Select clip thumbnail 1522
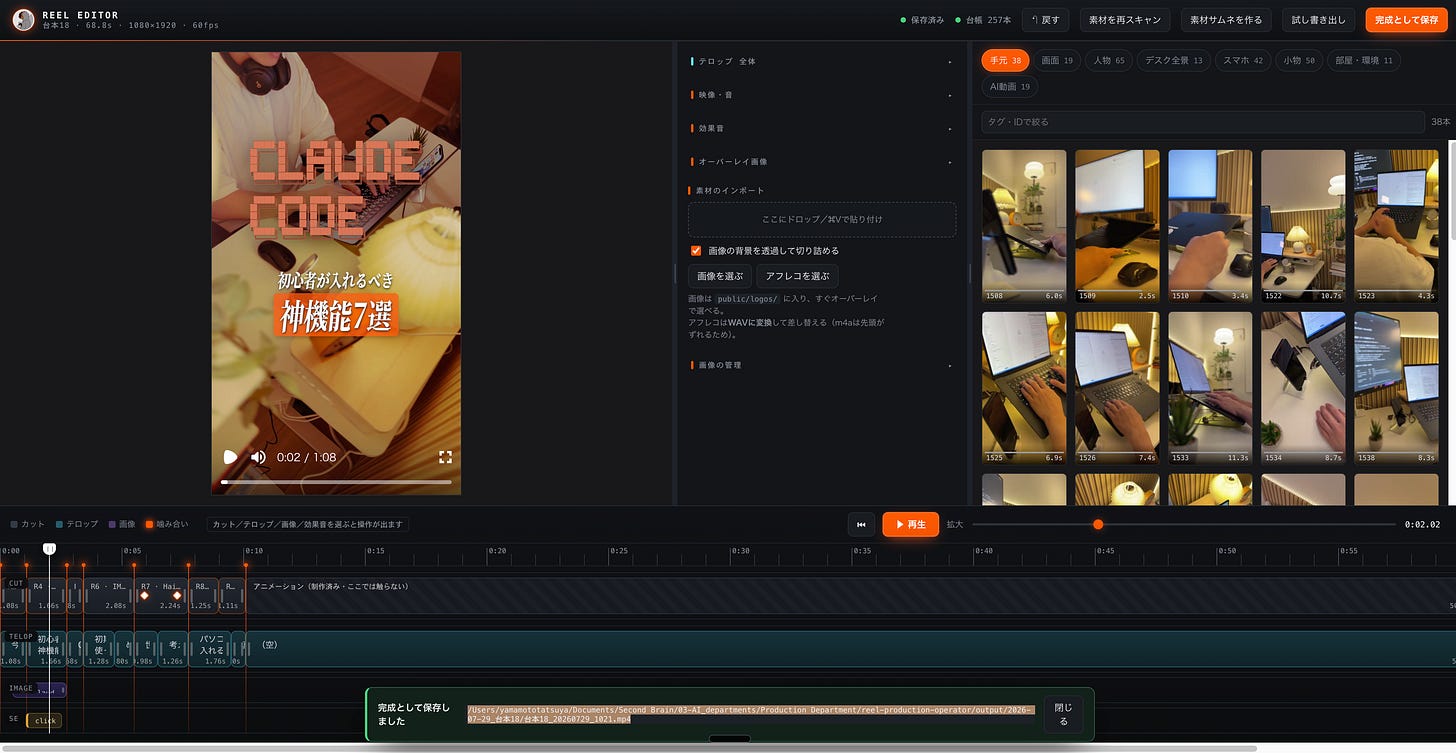Image resolution: width=1456 pixels, height=753 pixels. pyautogui.click(x=1303, y=226)
